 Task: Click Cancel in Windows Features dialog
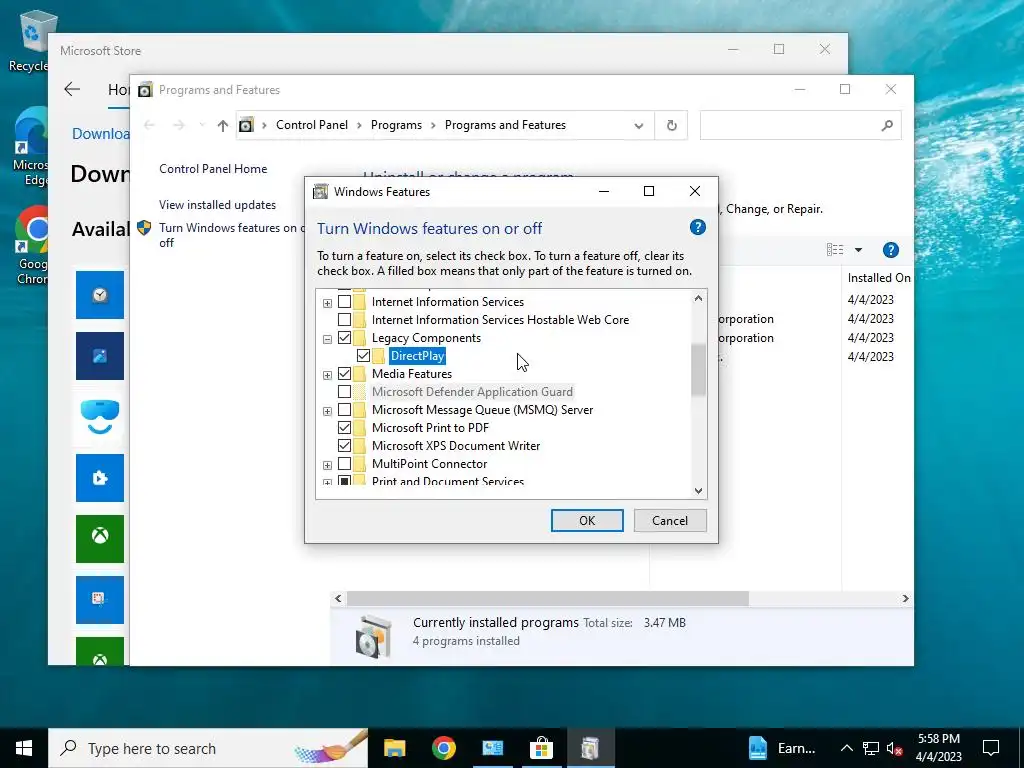[670, 520]
